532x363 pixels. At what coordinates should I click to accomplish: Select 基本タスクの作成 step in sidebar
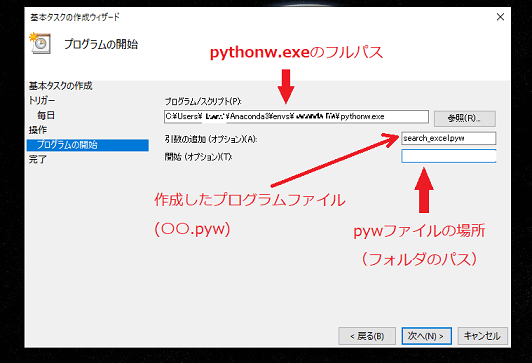60,86
